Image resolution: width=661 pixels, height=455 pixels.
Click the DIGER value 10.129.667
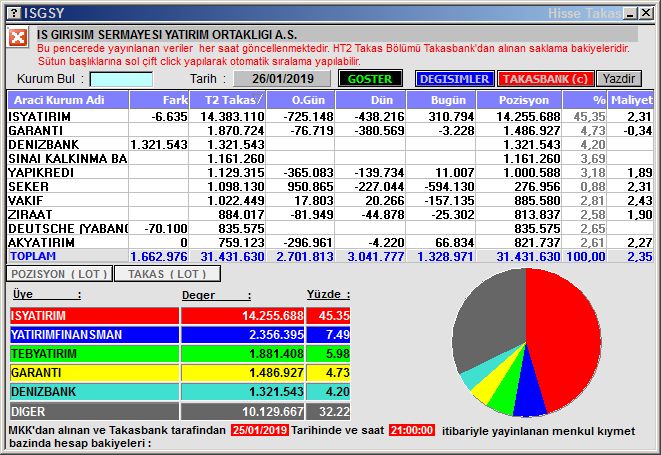pos(273,411)
